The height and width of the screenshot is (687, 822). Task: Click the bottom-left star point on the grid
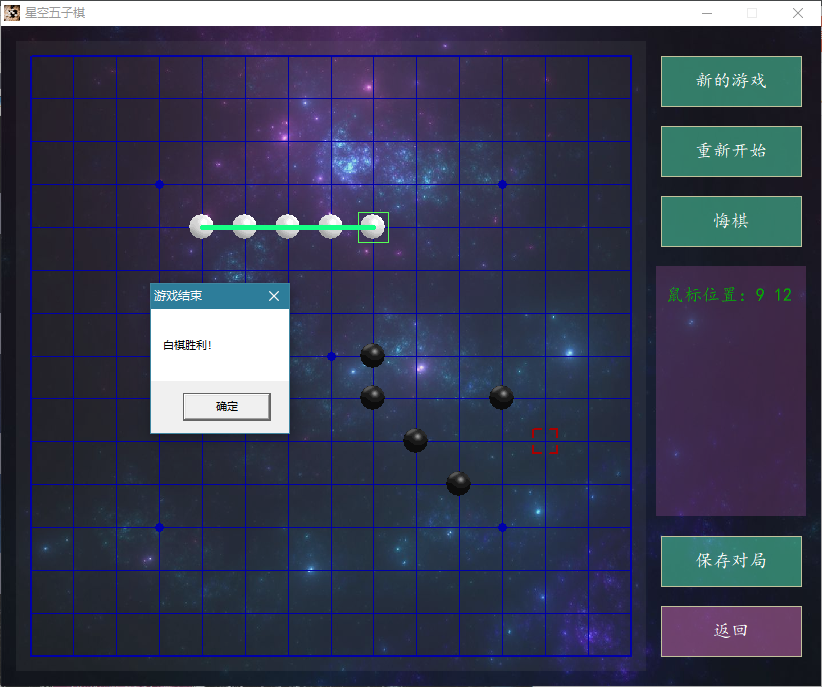(159, 528)
